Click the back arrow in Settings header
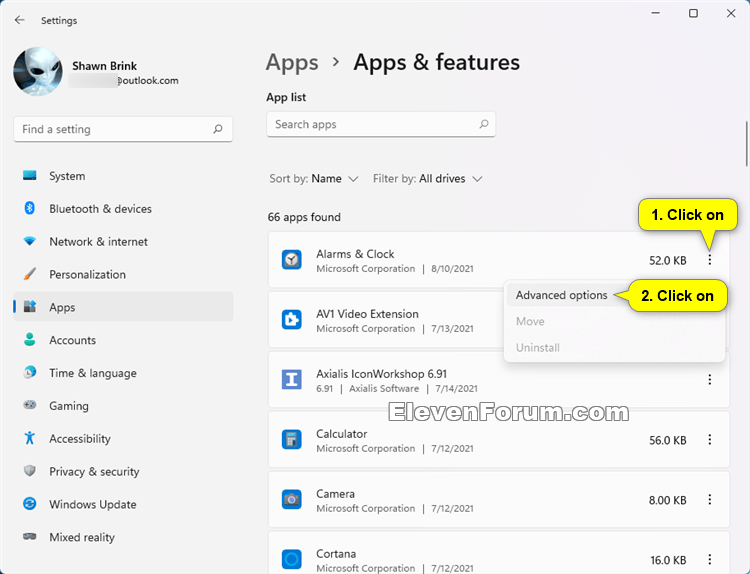This screenshot has width=750, height=574. (x=20, y=20)
